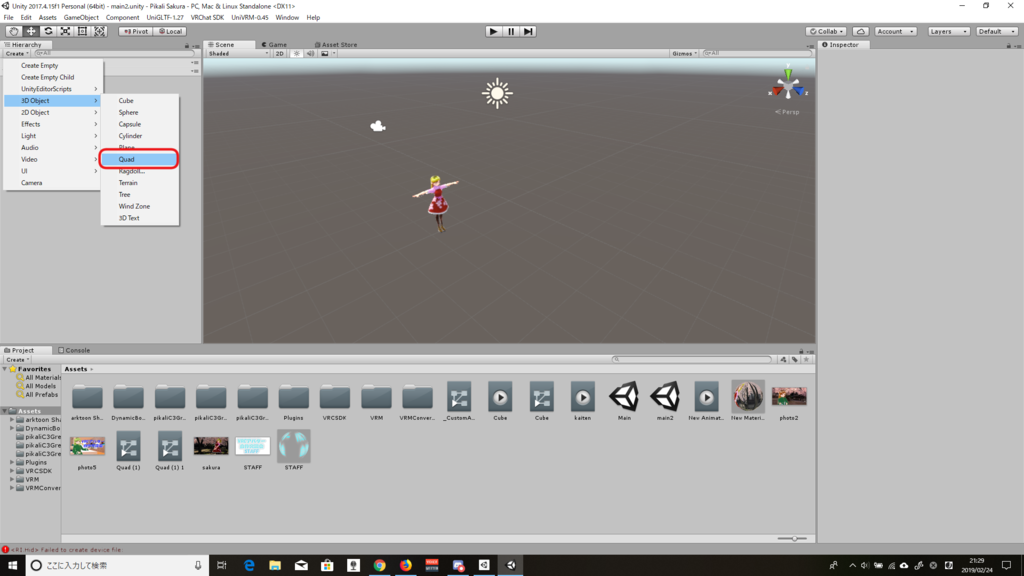Click the Step frame button
The image size is (1024, 576).
[x=528, y=31]
